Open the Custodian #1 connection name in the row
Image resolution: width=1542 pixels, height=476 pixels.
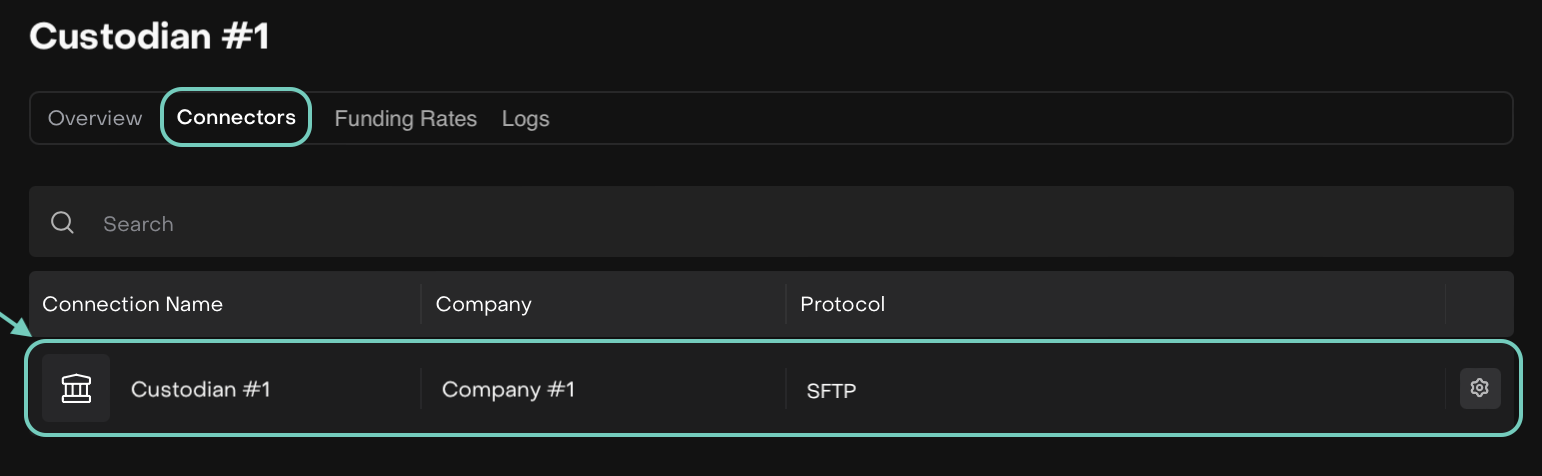point(200,389)
